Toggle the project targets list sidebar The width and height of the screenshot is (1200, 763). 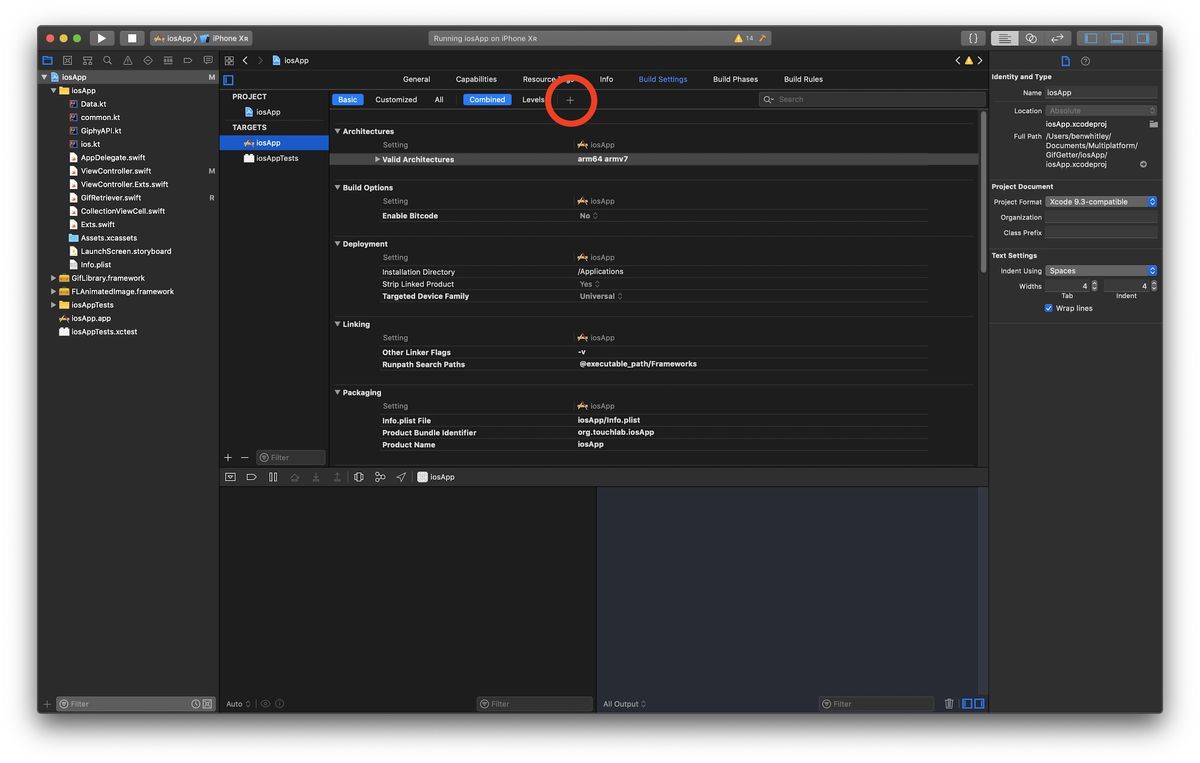(x=228, y=80)
